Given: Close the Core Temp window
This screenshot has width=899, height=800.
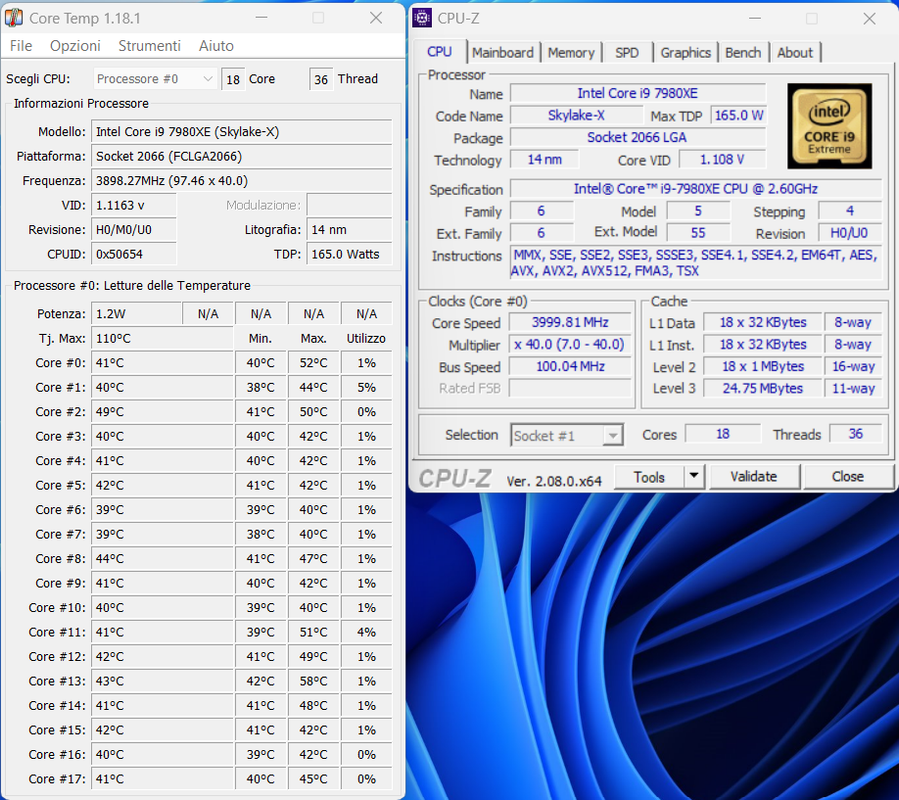Looking at the screenshot, I should 376,18.
